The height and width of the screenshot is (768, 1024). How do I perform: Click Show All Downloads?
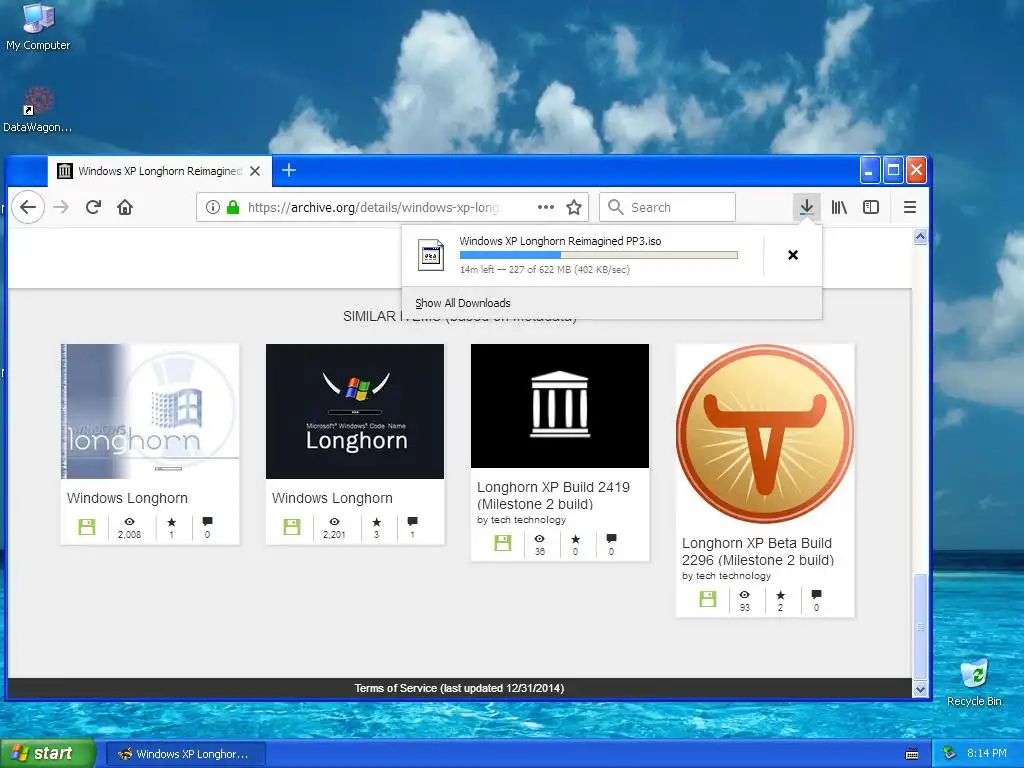(462, 303)
